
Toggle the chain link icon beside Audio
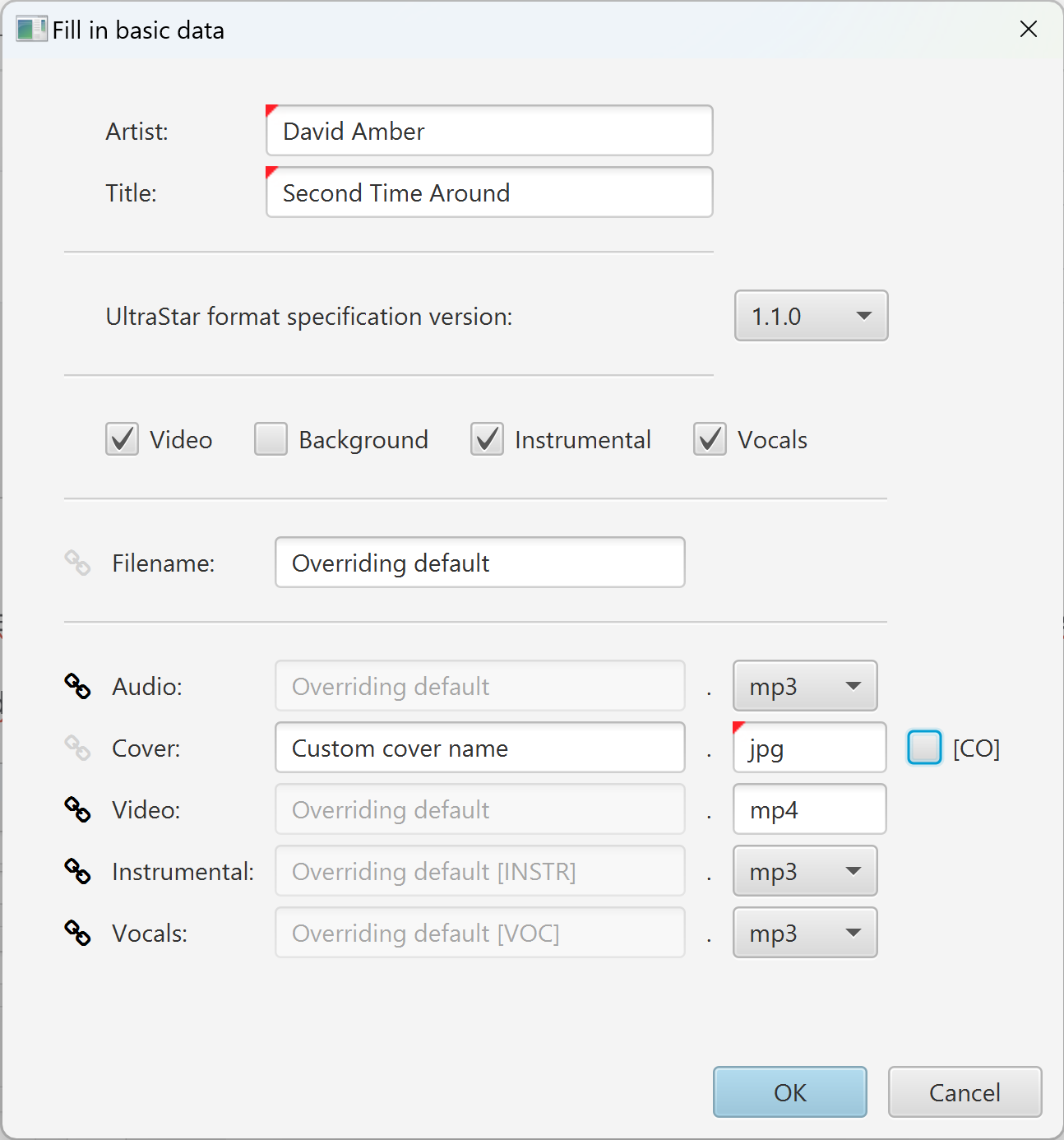pyautogui.click(x=77, y=686)
